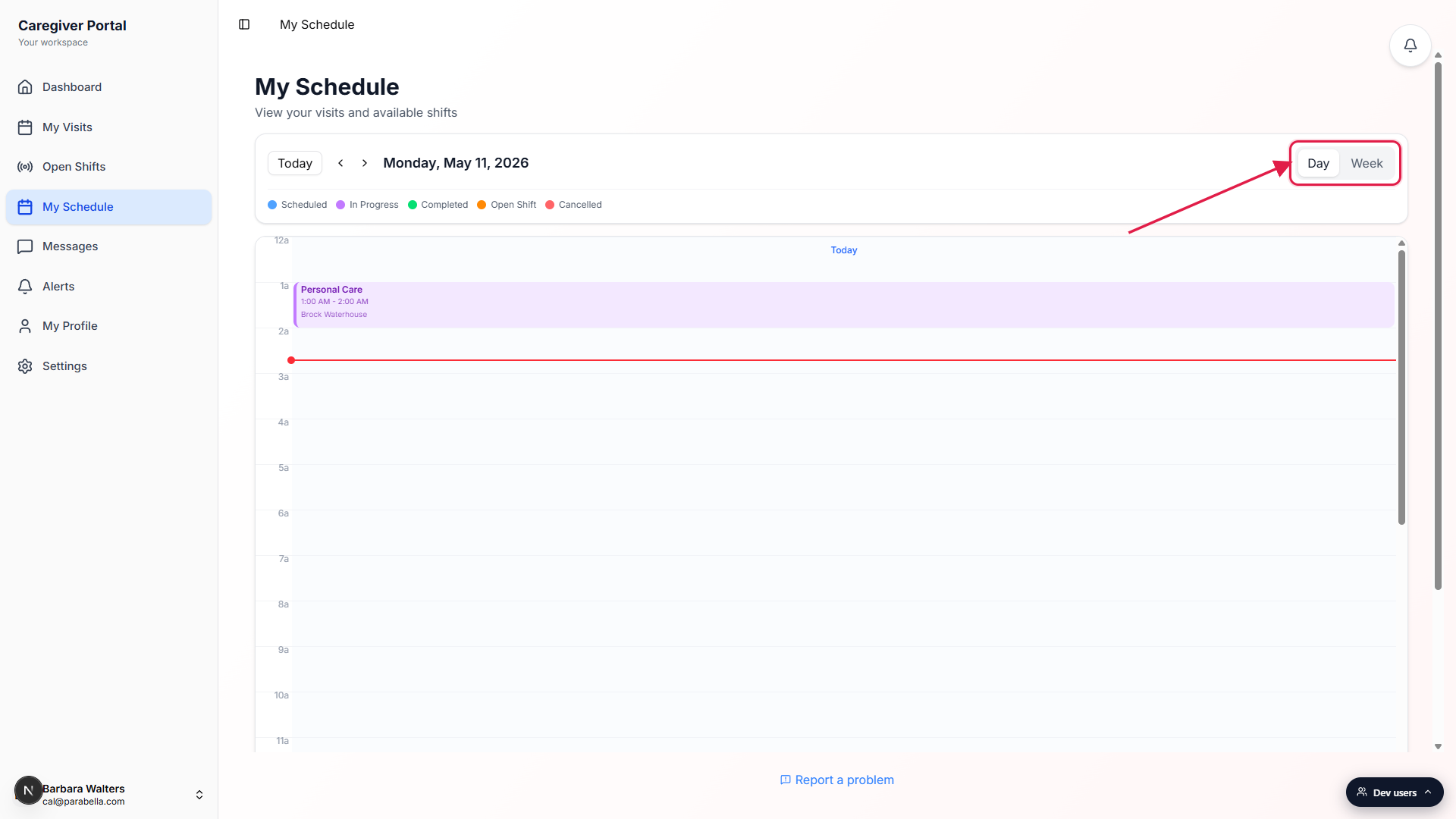Image resolution: width=1456 pixels, height=819 pixels.
Task: Click the cal@parabella.com email text
Action: click(83, 802)
